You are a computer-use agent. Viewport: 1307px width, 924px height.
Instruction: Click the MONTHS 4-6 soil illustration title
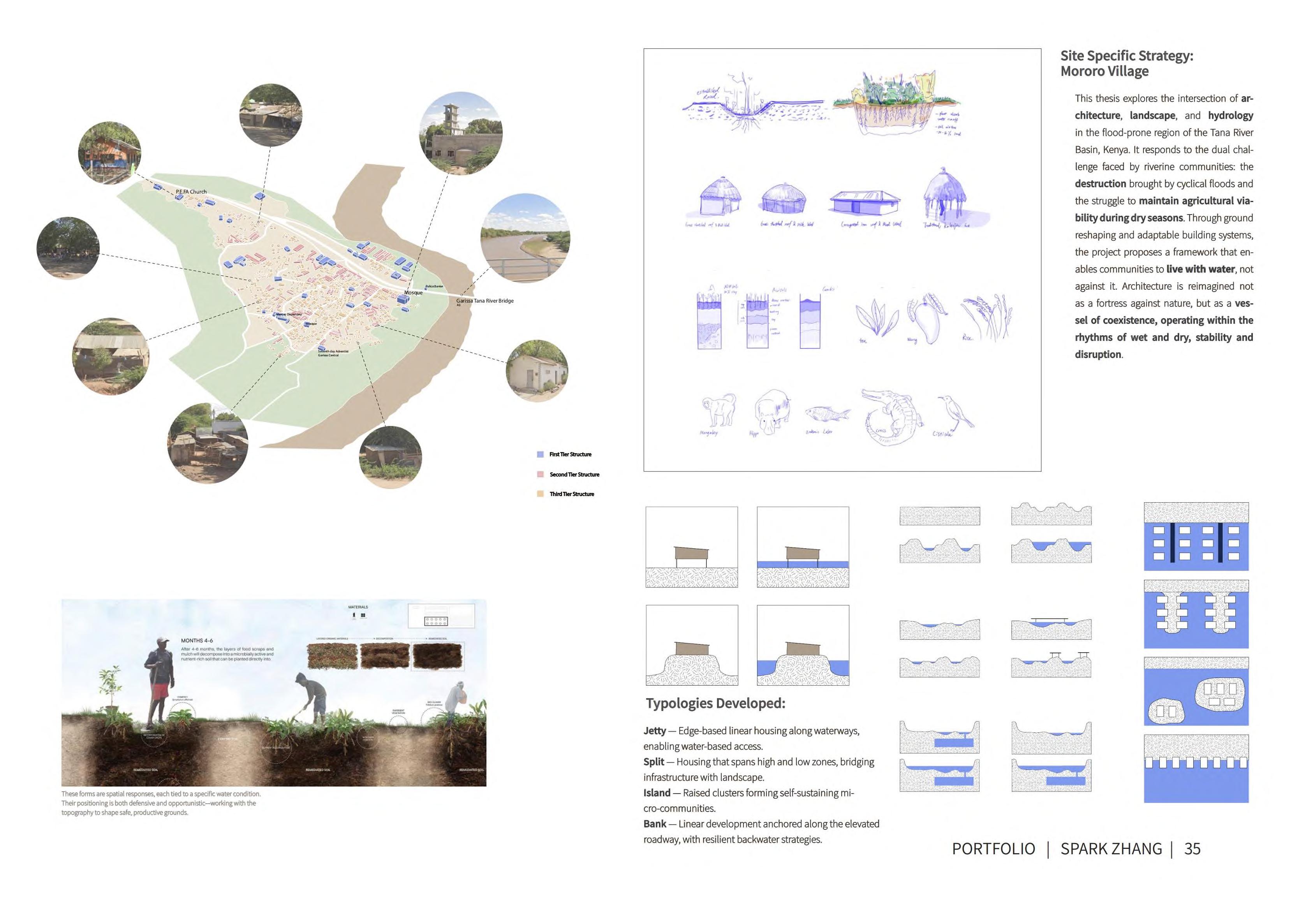[x=197, y=641]
